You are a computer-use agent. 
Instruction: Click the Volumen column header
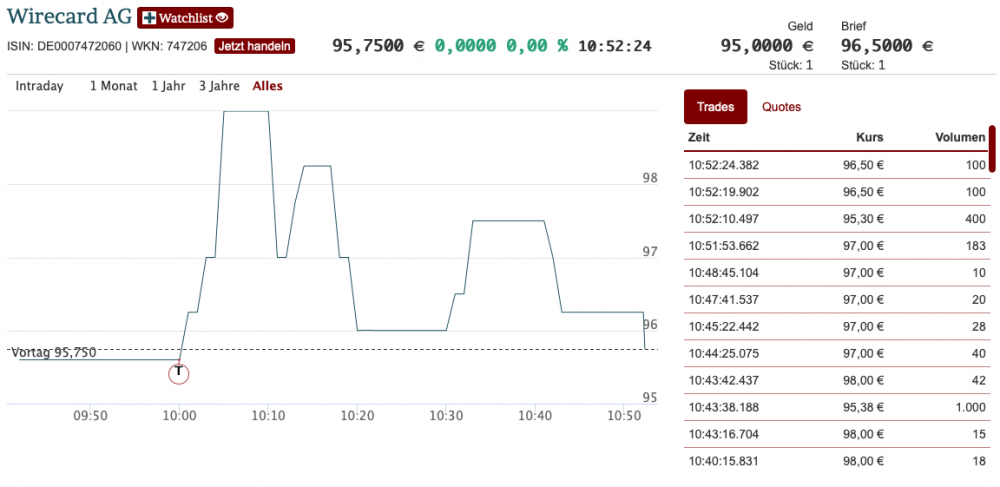coord(960,137)
